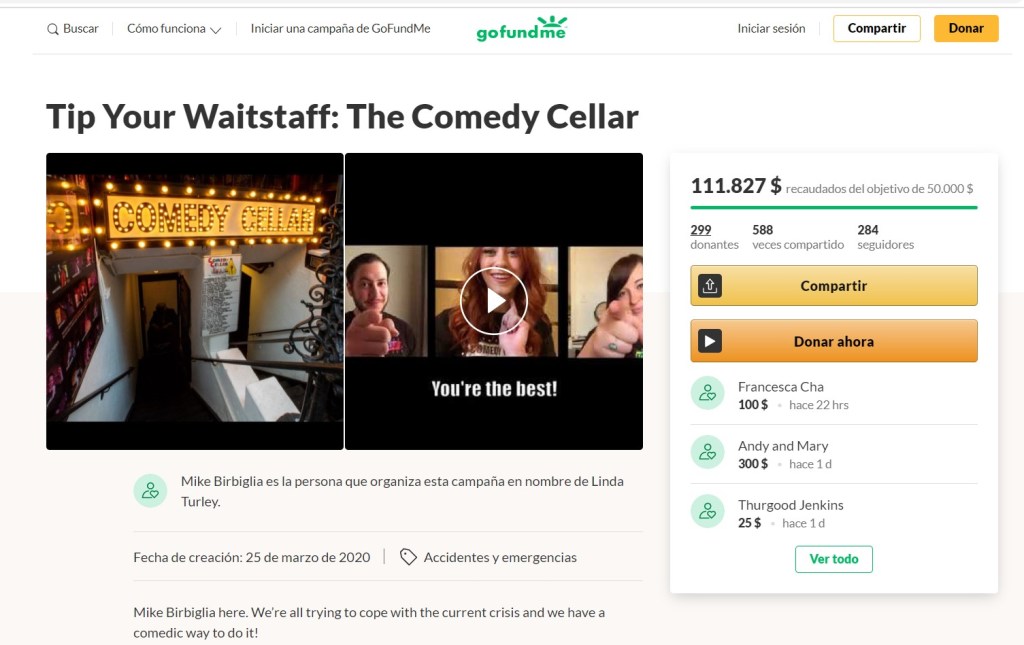The height and width of the screenshot is (645, 1024).
Task: Open the Comedy Cellar entrance photo
Action: (194, 300)
